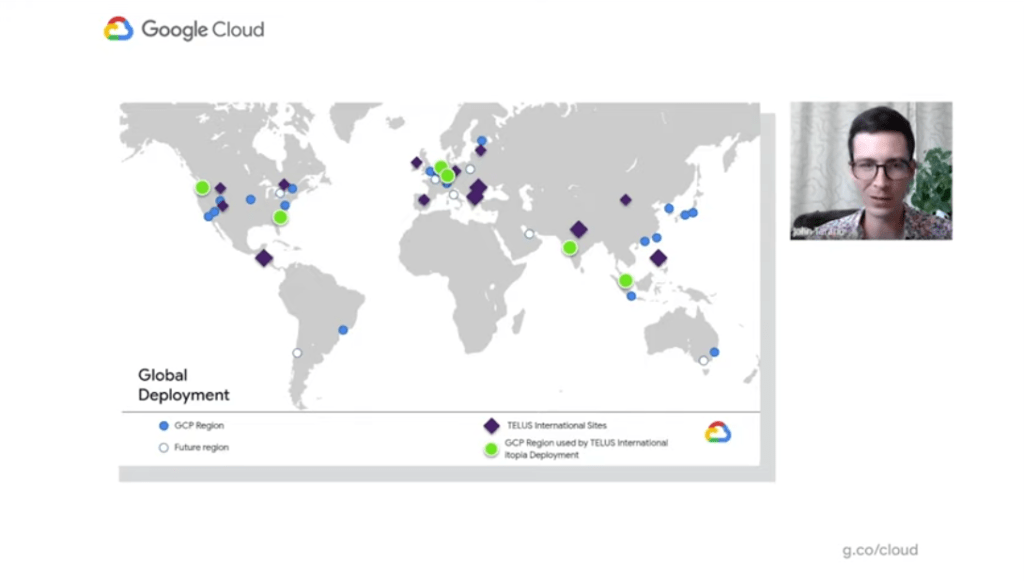Viewport: 1024px width, 581px height.
Task: Toggle the Future region legend entry
Action: pyautogui.click(x=195, y=447)
